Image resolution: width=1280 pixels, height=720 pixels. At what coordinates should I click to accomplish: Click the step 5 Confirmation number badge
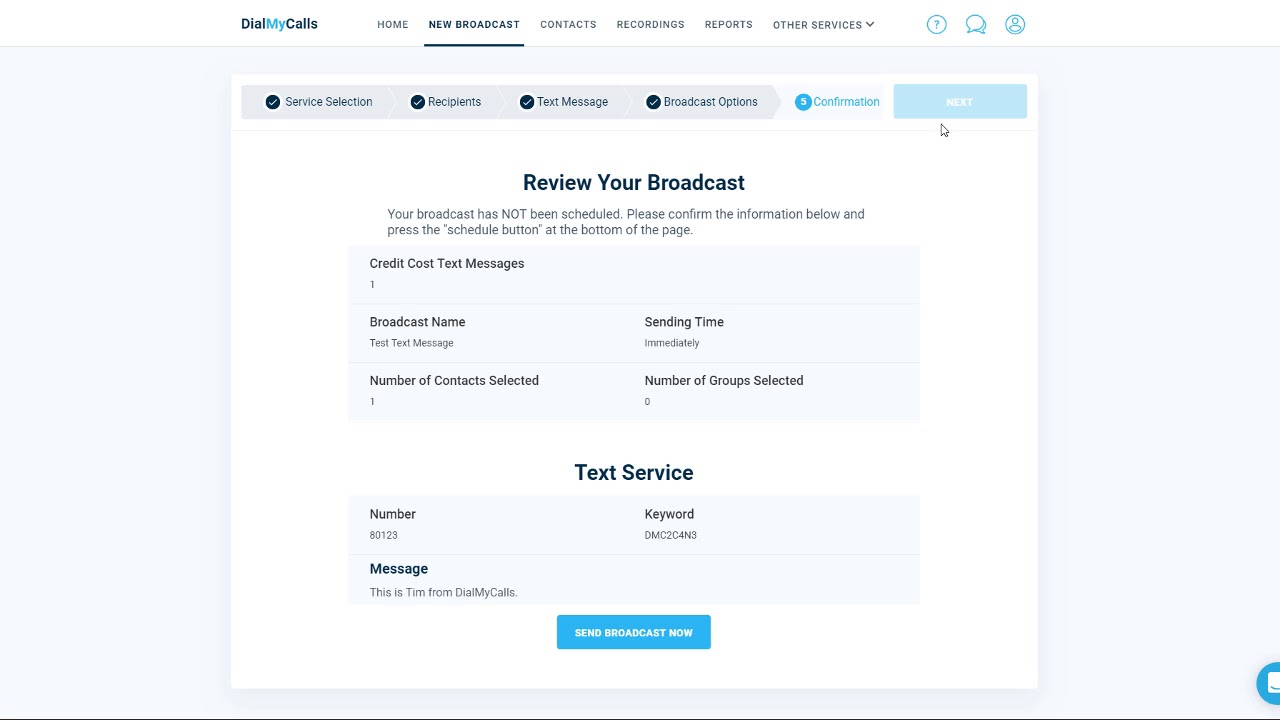[803, 102]
